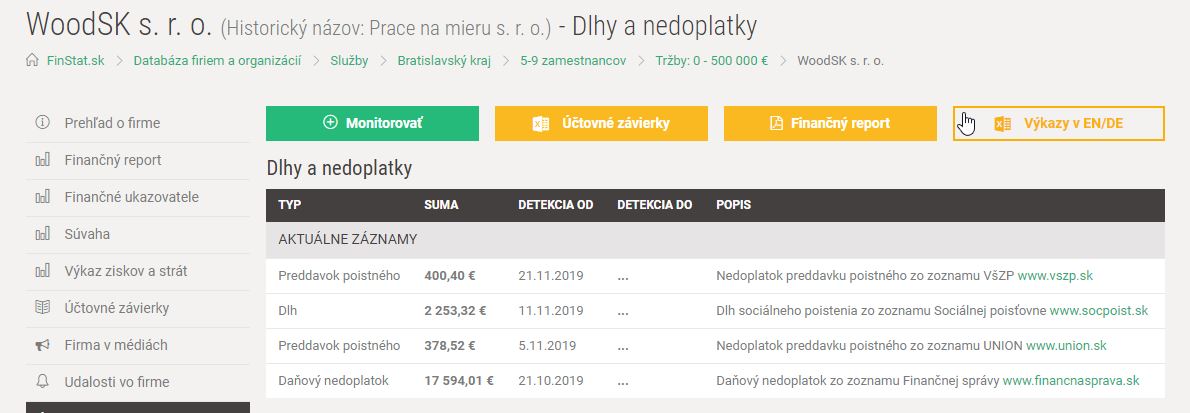Click the bar chart icon beside Súvaha
1190x413 pixels.
click(42, 234)
